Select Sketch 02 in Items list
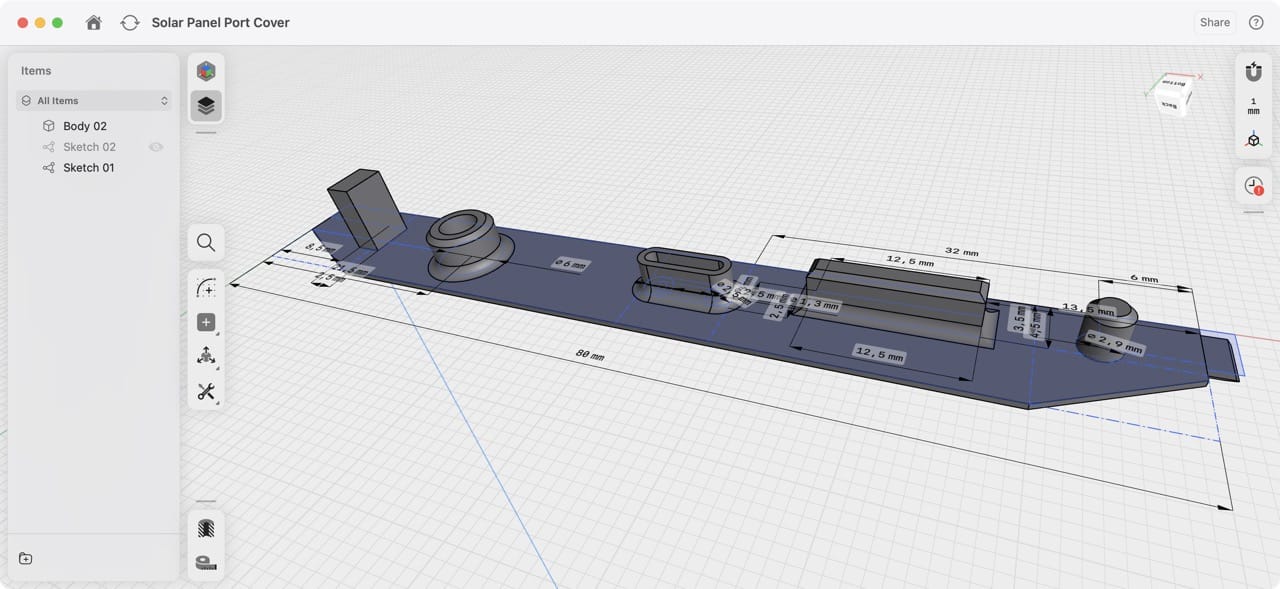Image resolution: width=1280 pixels, height=589 pixels. pyautogui.click(x=89, y=147)
